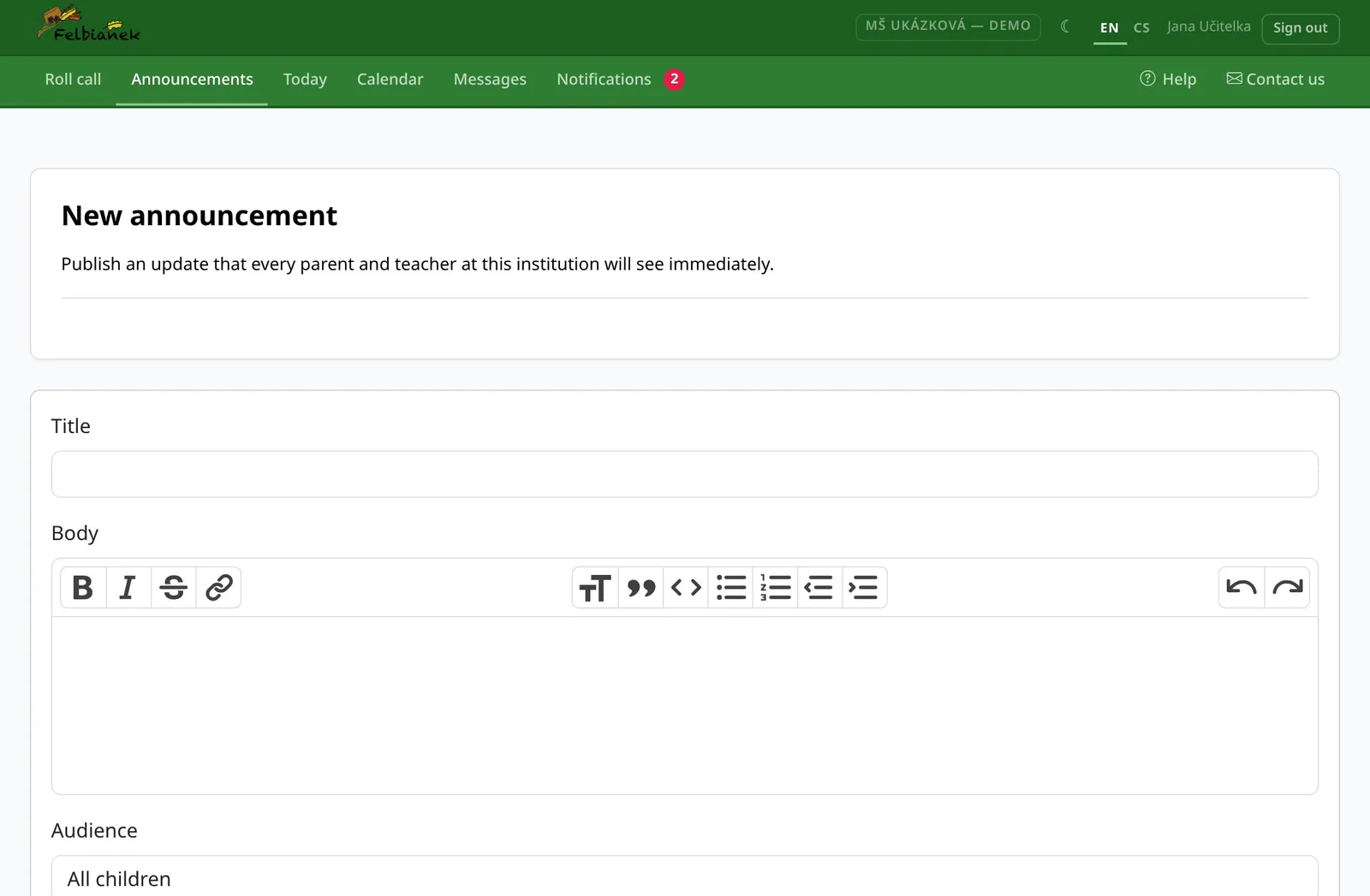Undo the last editor change
The image size is (1370, 896).
(1242, 588)
